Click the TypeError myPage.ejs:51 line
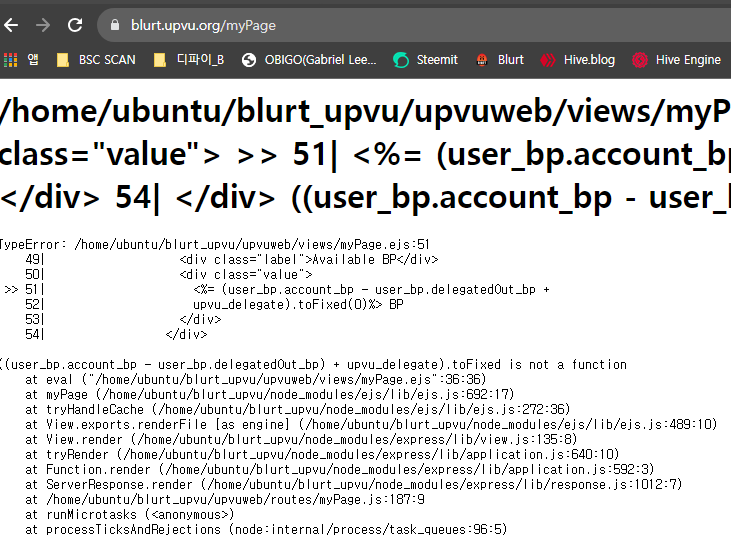731x559 pixels. click(x=215, y=243)
